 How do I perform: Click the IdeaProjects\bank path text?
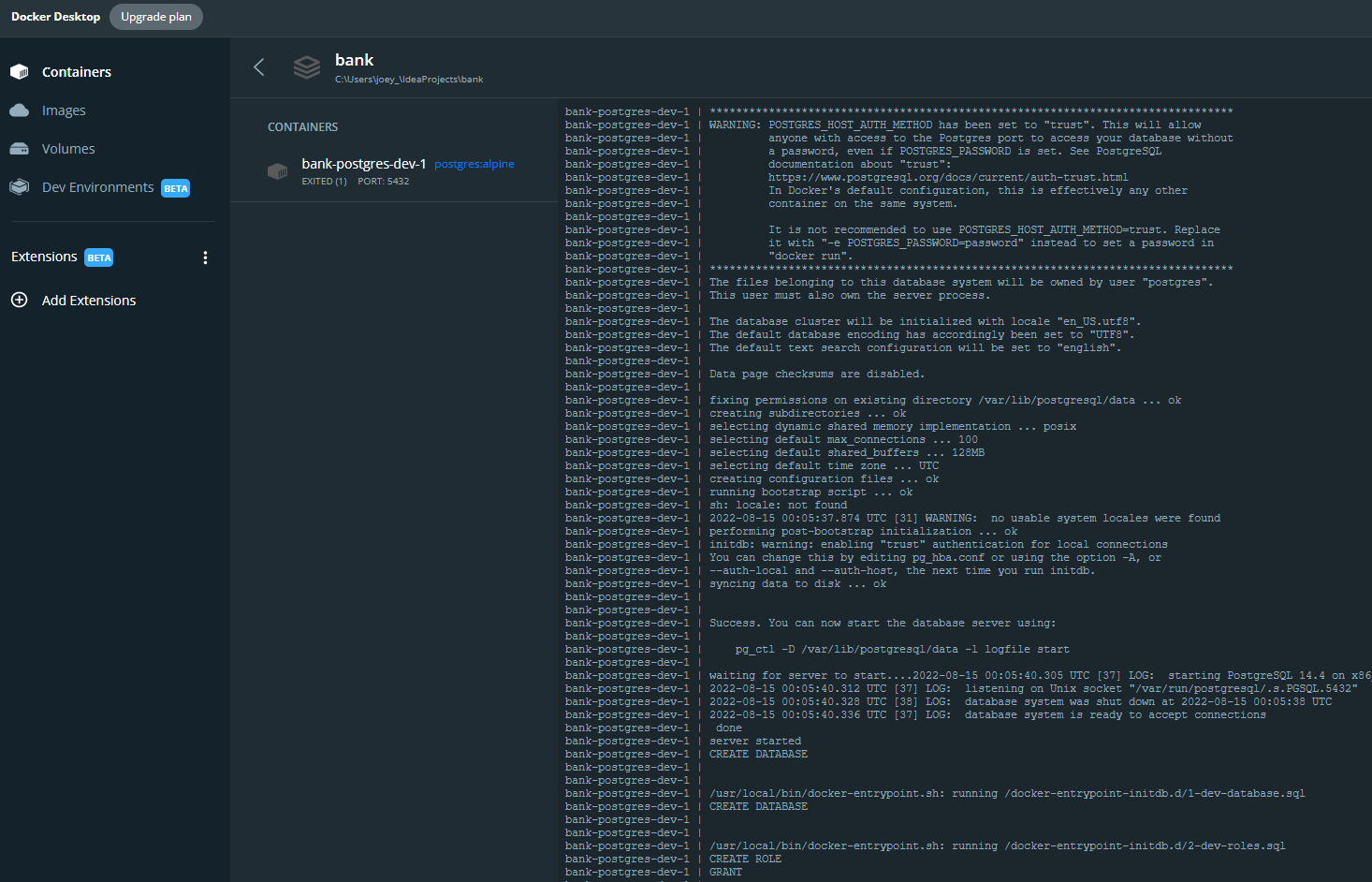(x=409, y=79)
